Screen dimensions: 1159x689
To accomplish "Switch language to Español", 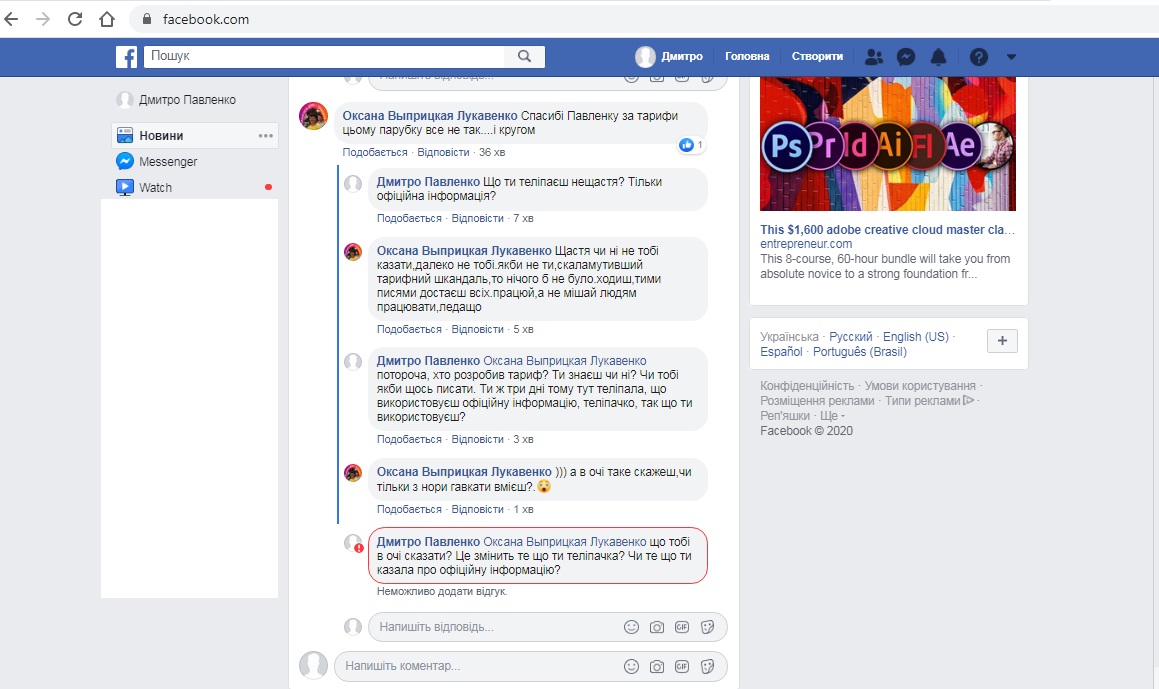I will pyautogui.click(x=781, y=352).
